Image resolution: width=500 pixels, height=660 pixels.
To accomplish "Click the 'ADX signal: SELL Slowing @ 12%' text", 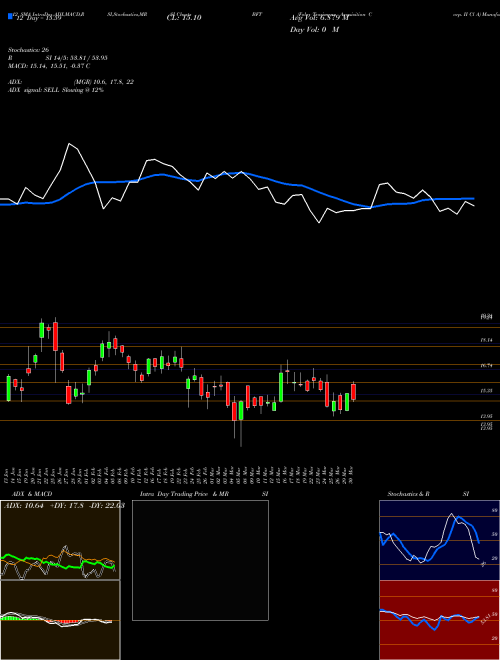I will pos(56,90).
